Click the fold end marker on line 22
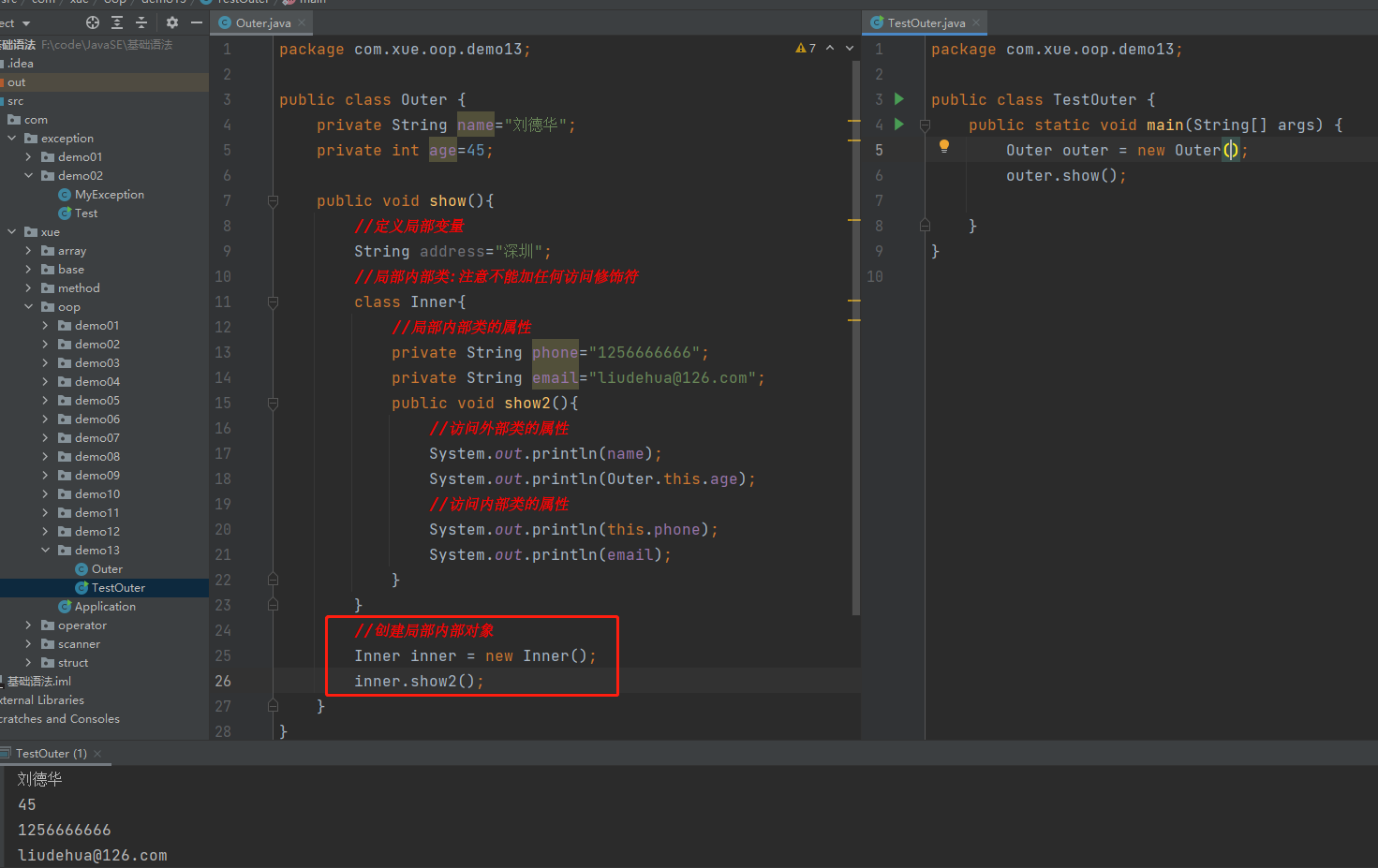The image size is (1378, 868). tap(273, 580)
